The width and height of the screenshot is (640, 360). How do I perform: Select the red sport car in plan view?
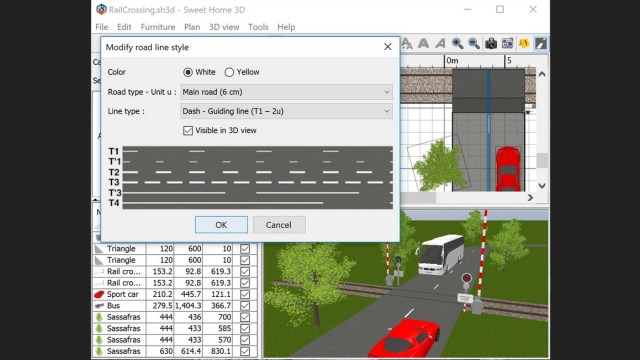[508, 169]
